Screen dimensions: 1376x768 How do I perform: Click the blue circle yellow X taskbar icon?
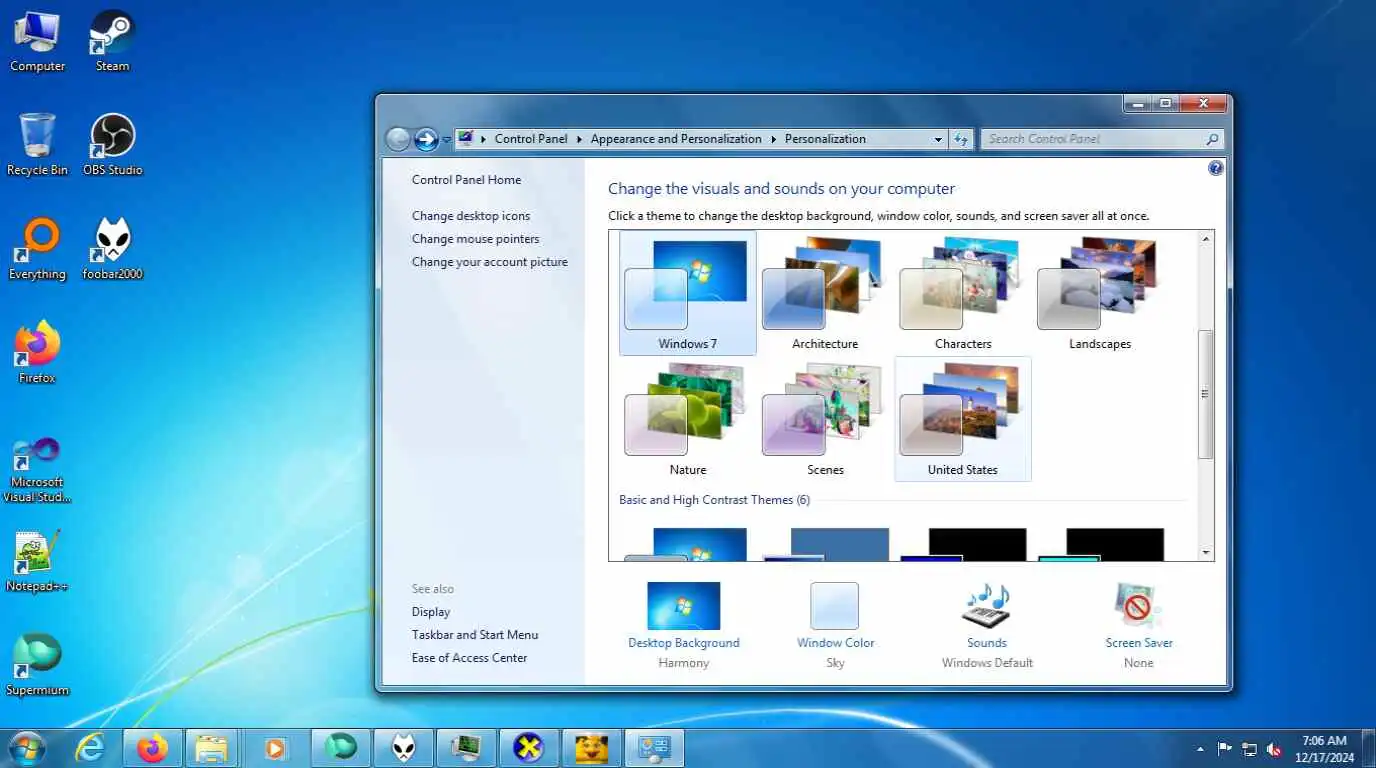pyautogui.click(x=528, y=748)
